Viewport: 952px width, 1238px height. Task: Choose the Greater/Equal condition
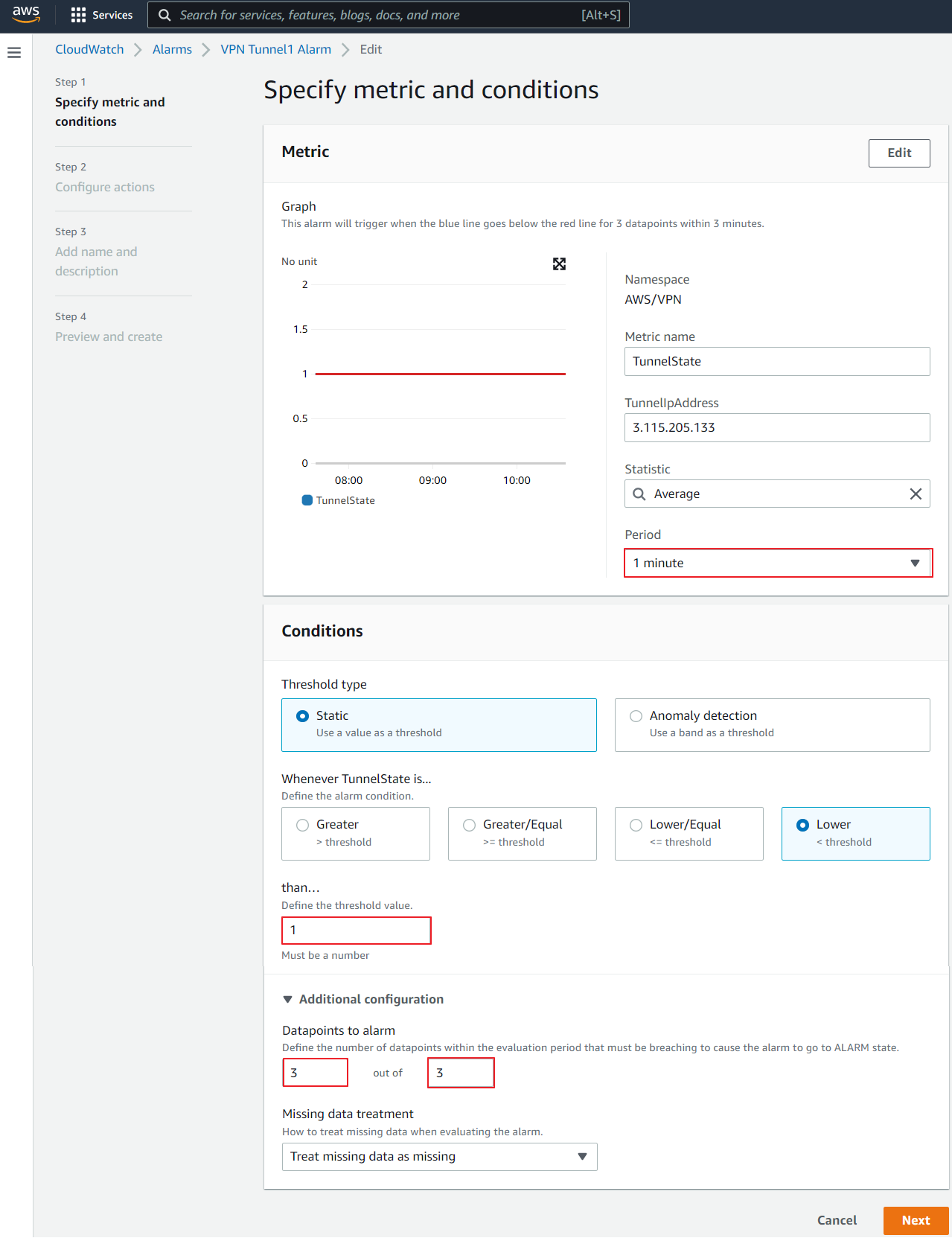[x=470, y=825]
